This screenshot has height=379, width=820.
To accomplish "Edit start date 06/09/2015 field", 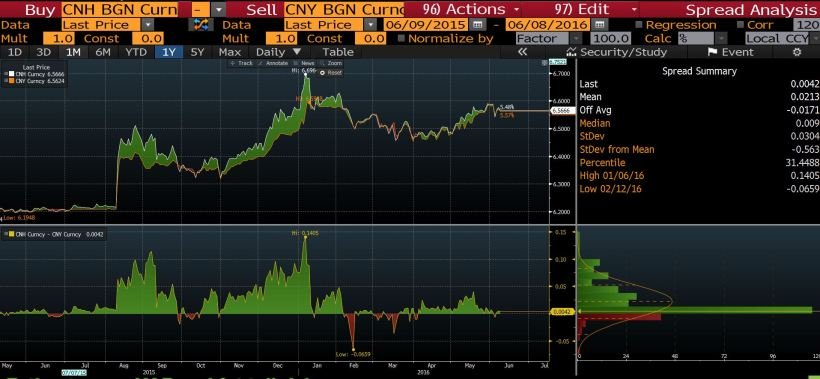I will [426, 25].
